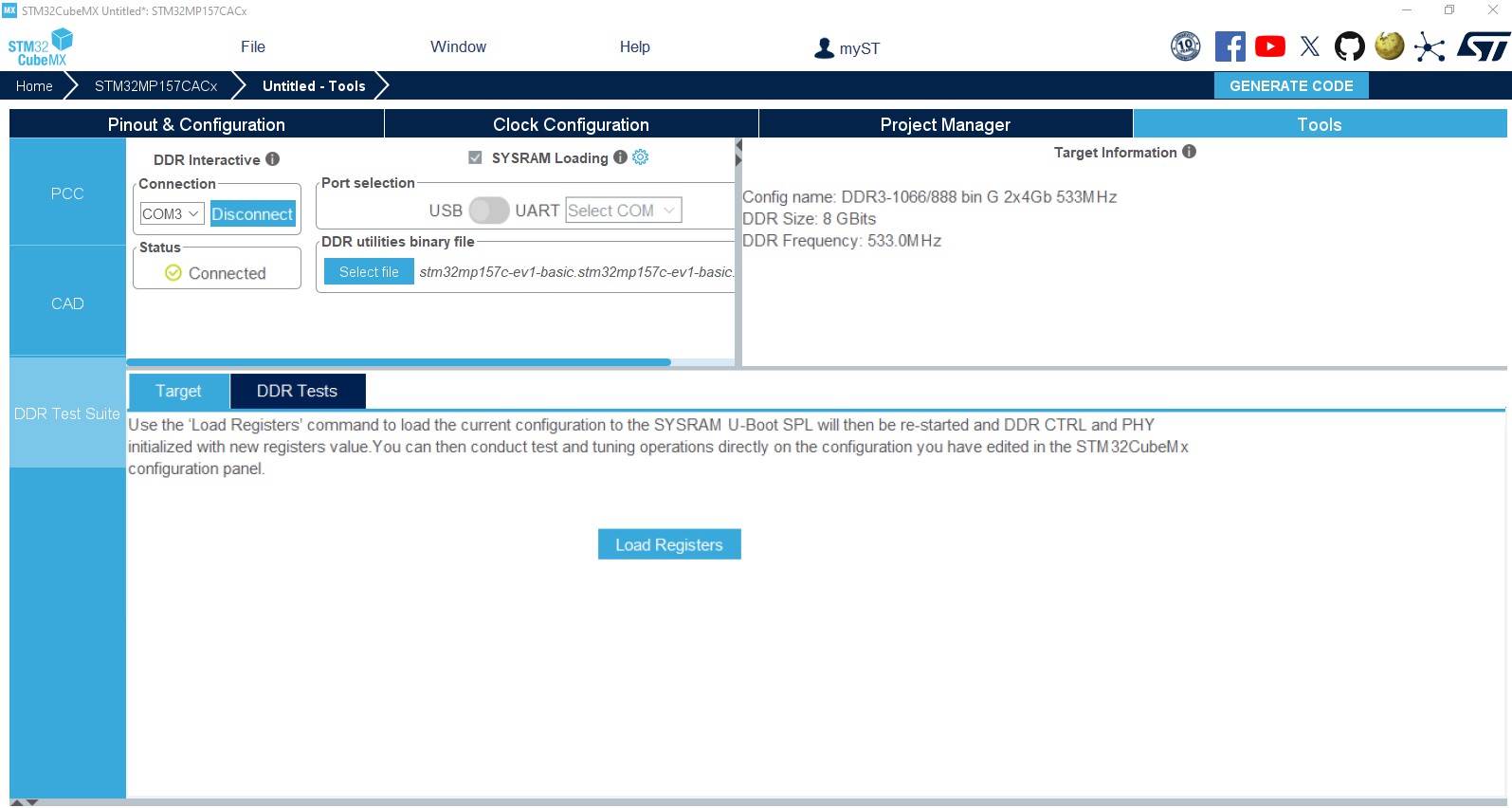Click the 'Connected' status text
The height and width of the screenshot is (808, 1512).
228,273
